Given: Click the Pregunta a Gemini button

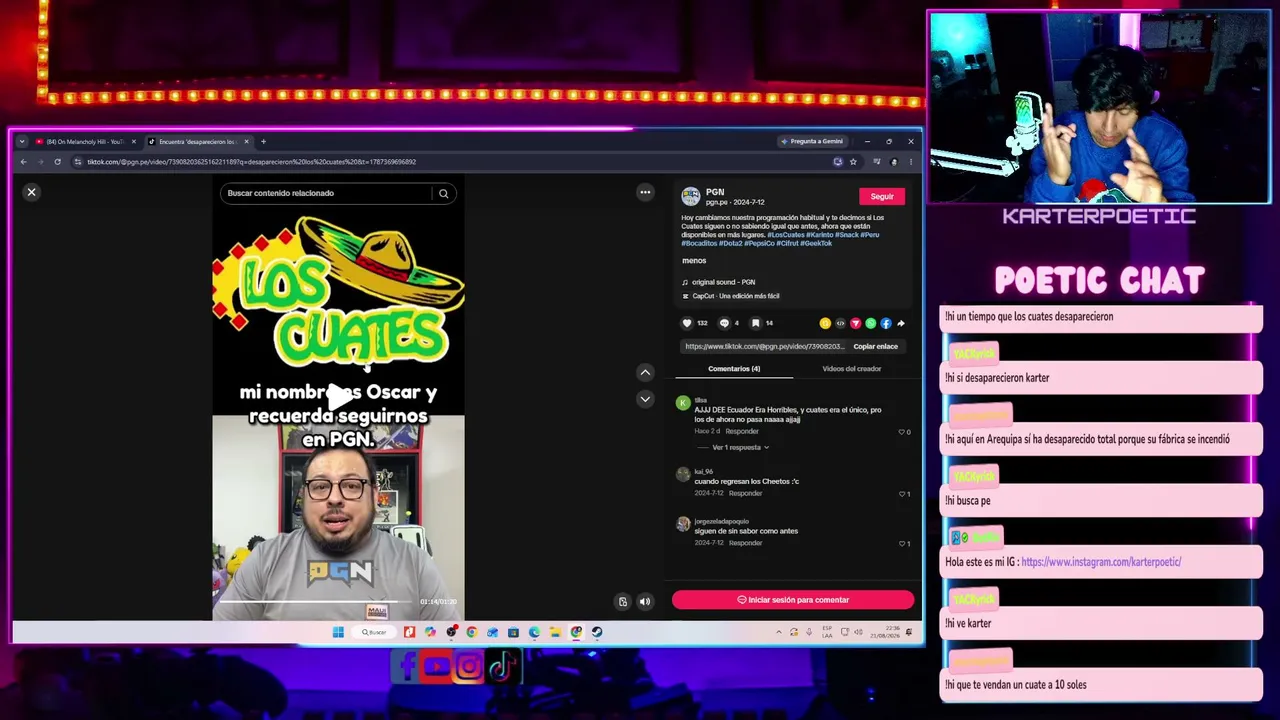Looking at the screenshot, I should 813,142.
